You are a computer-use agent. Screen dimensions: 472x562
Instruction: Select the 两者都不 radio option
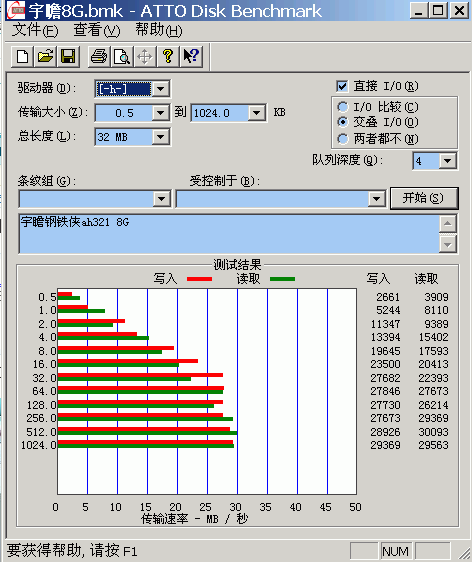pyautogui.click(x=343, y=139)
